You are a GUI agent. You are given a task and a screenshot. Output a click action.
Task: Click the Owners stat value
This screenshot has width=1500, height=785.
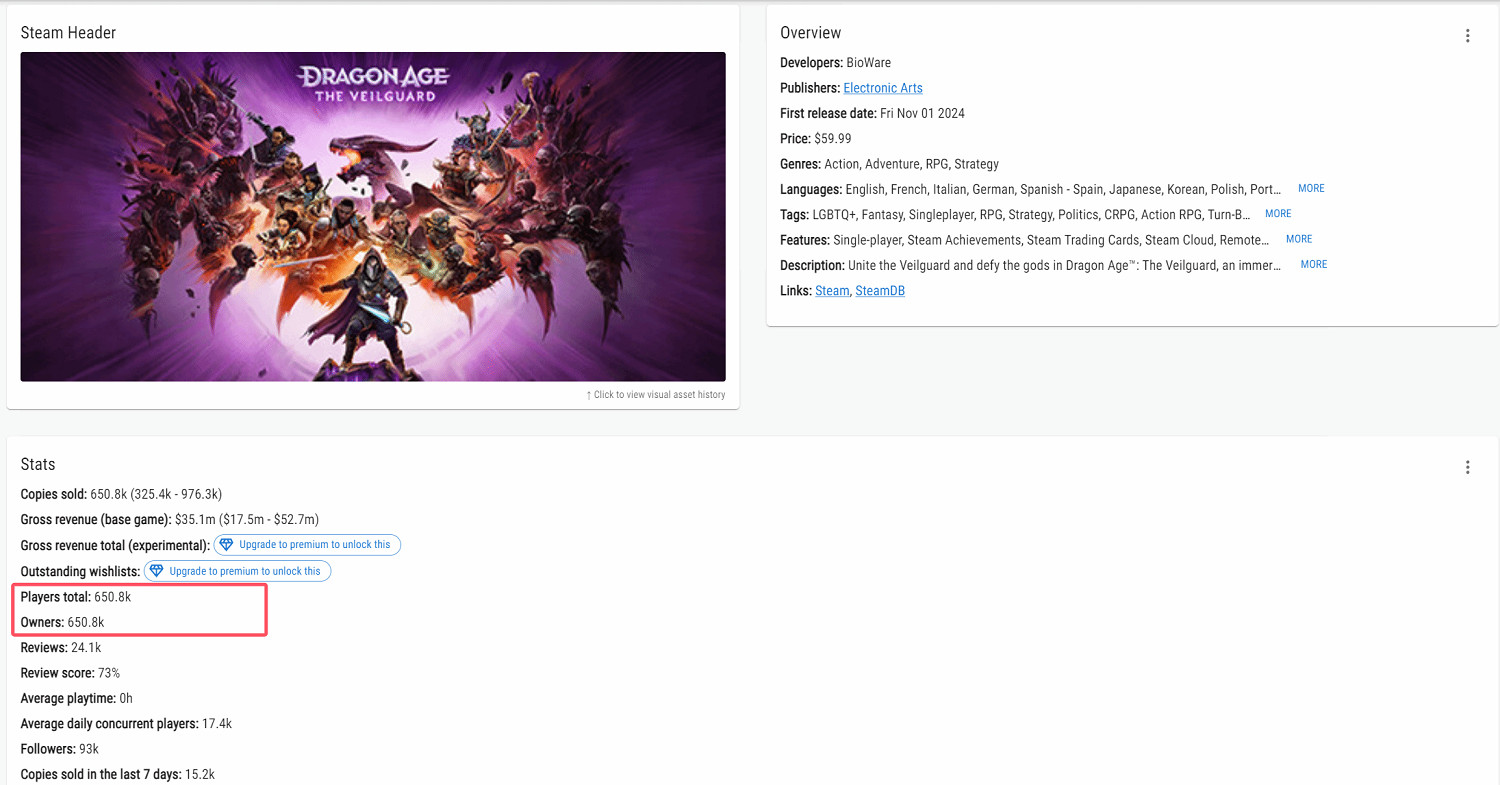point(85,622)
